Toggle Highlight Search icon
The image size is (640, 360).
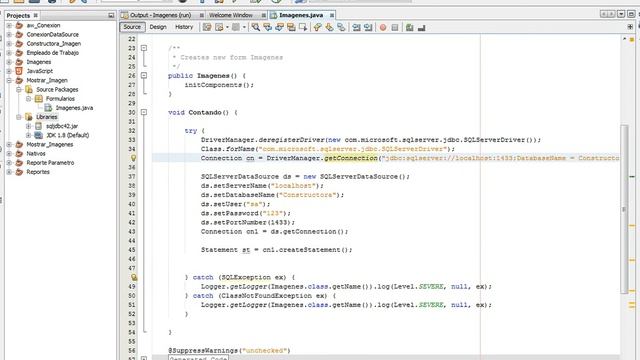coord(291,27)
